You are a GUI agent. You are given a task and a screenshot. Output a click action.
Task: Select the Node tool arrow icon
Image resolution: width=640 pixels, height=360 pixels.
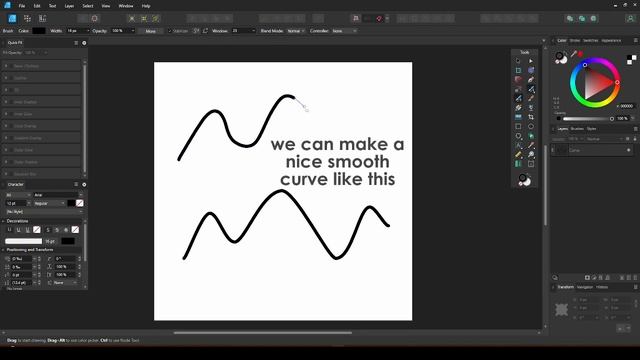531,61
